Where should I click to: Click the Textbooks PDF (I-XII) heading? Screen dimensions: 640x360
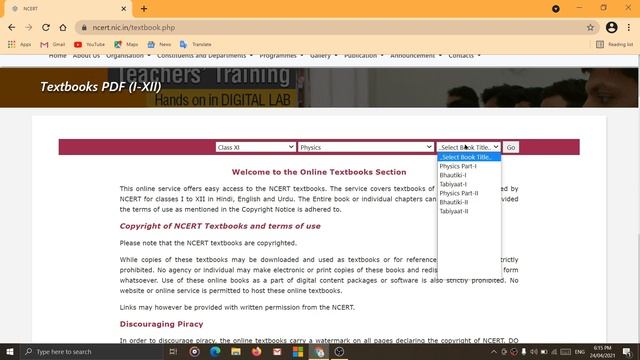pyautogui.click(x=100, y=87)
